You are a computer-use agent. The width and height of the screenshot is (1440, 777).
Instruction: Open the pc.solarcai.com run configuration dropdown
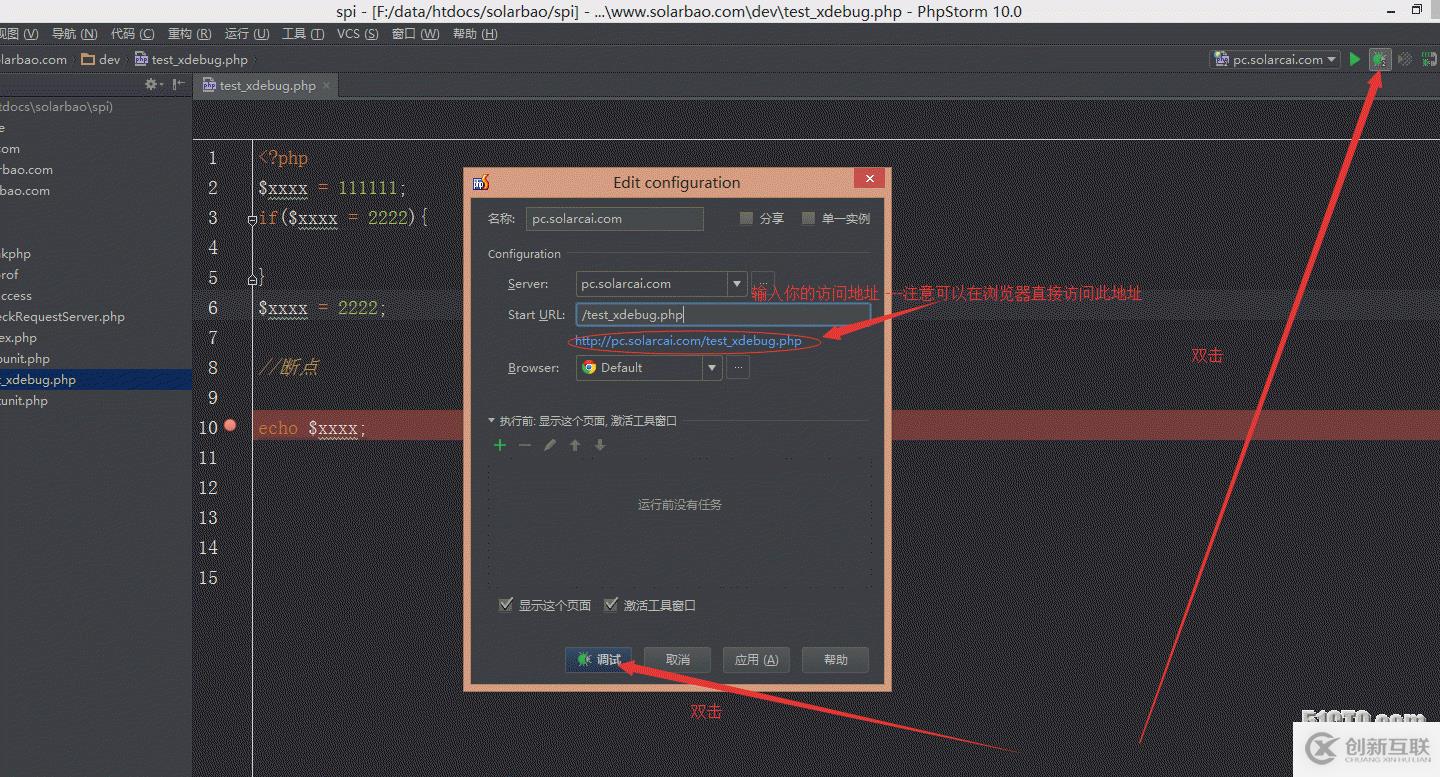point(1275,60)
